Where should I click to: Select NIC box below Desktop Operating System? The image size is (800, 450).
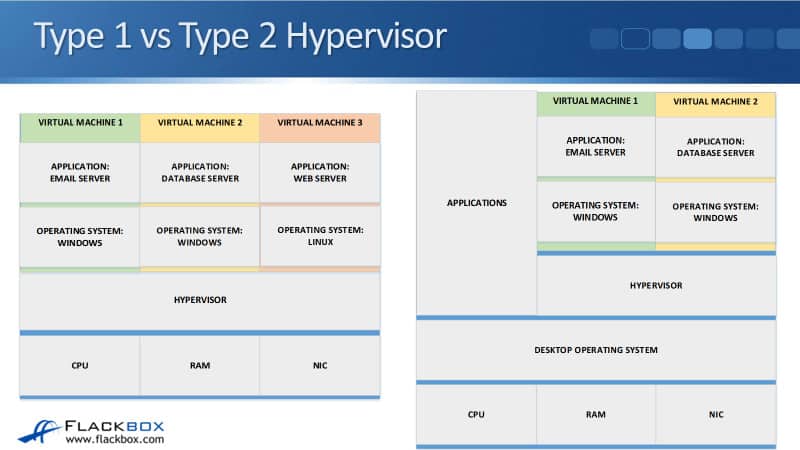[715, 414]
